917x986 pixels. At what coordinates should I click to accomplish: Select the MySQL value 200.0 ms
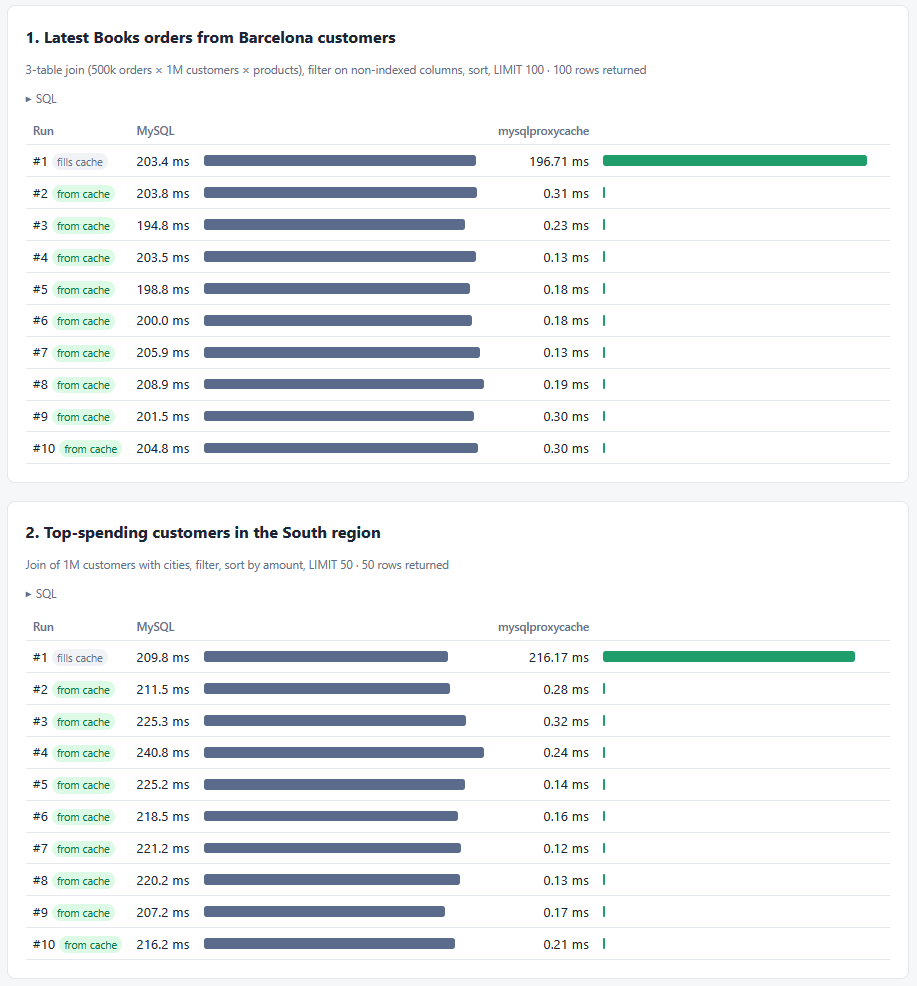(x=163, y=321)
